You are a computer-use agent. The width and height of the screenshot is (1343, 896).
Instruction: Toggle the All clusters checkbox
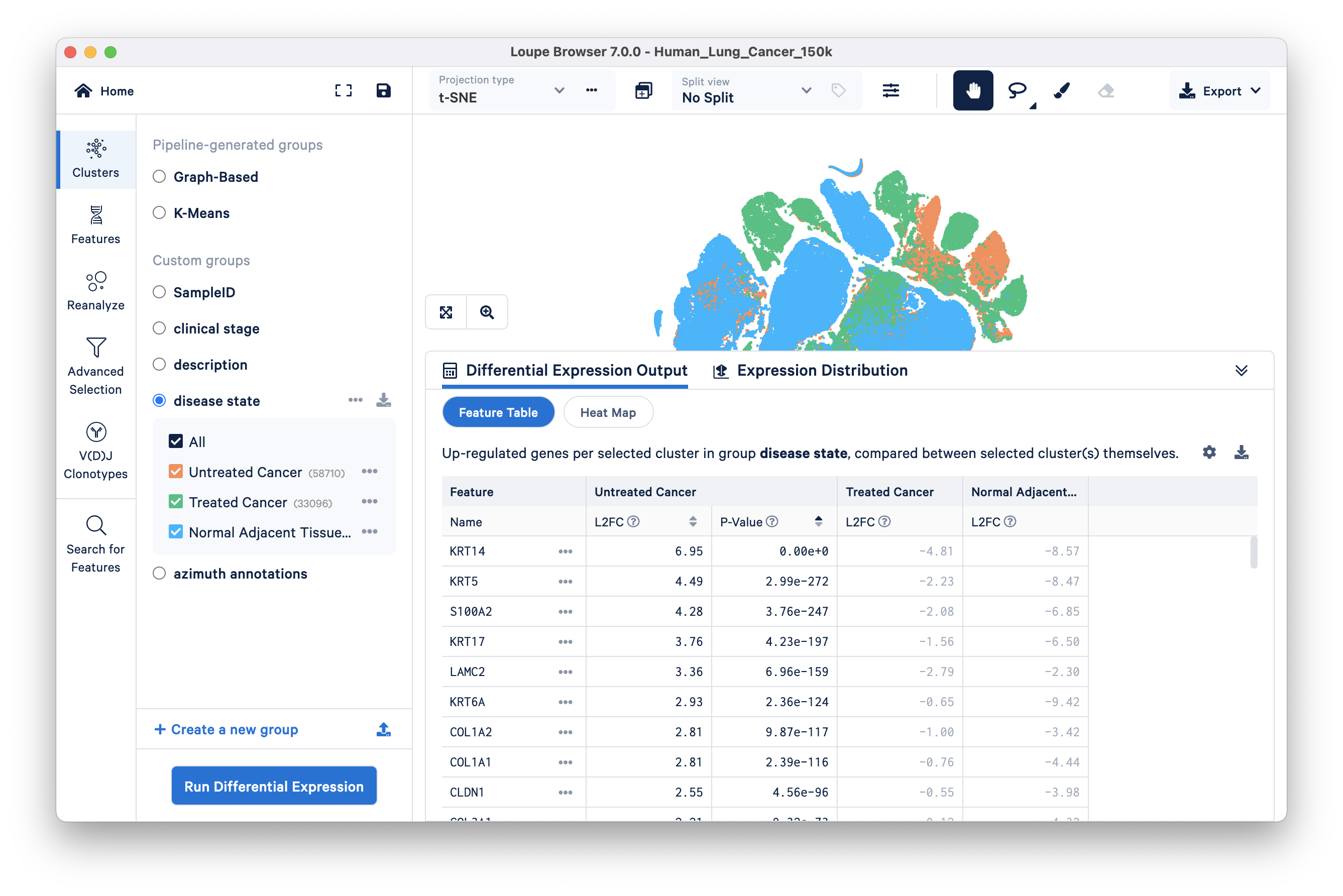pos(175,441)
